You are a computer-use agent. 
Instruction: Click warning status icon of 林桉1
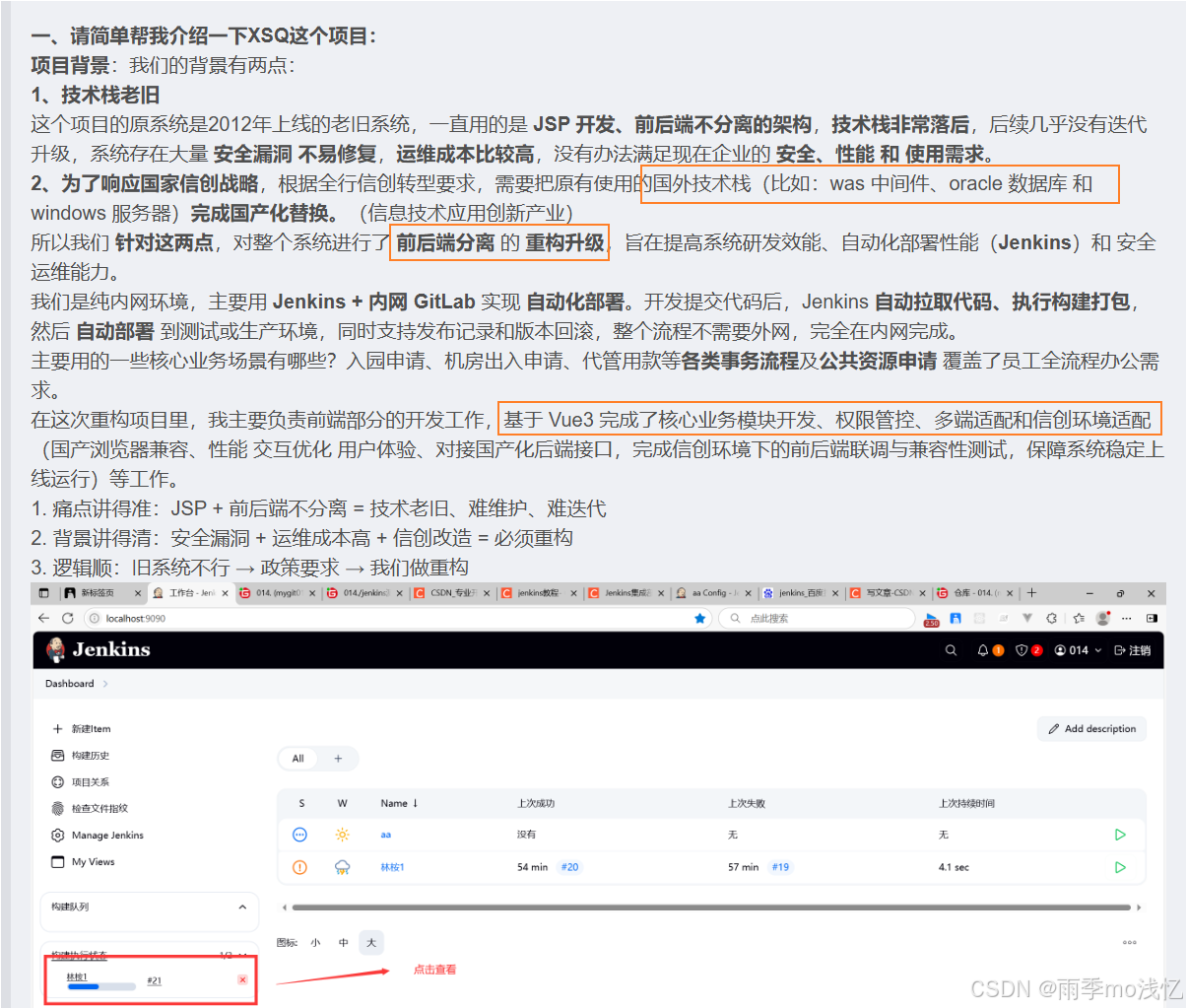(x=300, y=867)
